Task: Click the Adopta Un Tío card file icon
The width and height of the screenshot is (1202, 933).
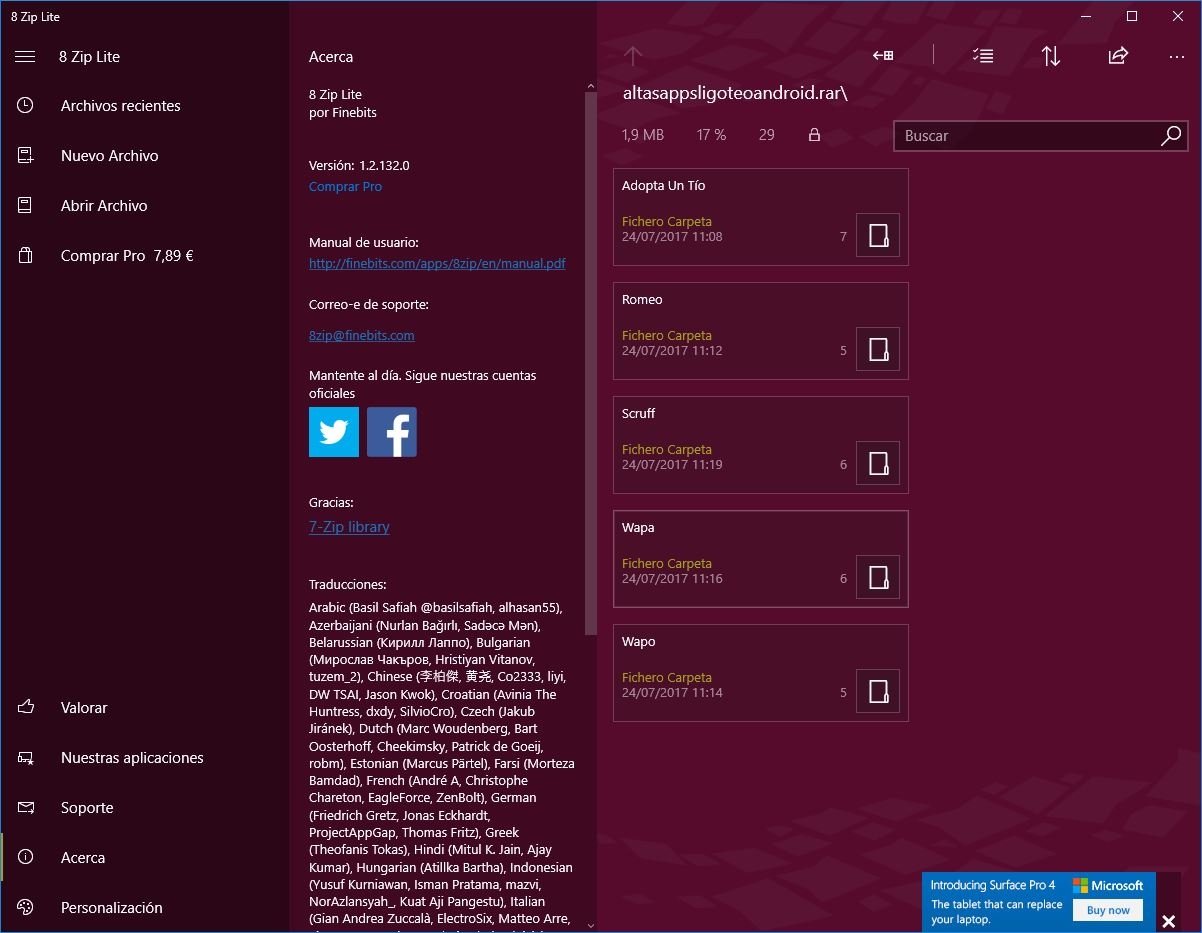Action: click(x=878, y=235)
